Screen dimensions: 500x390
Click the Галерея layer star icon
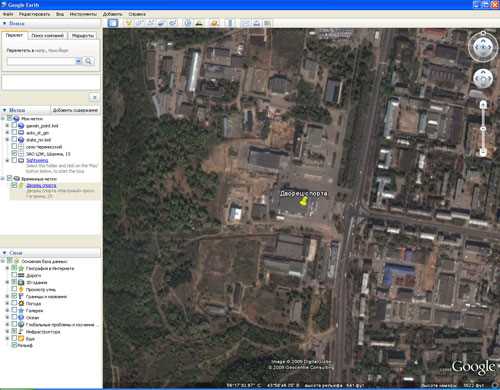pyautogui.click(x=21, y=310)
